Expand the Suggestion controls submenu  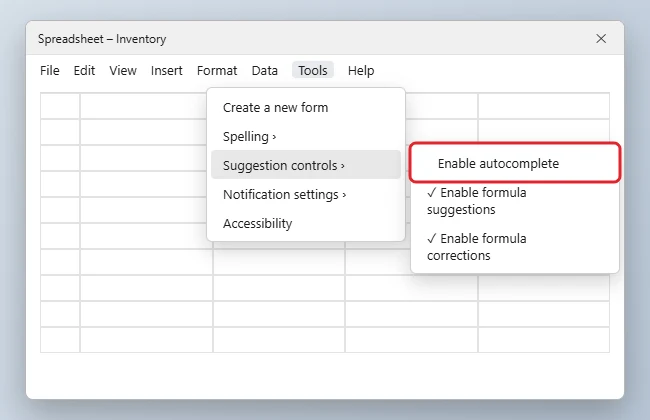306,165
